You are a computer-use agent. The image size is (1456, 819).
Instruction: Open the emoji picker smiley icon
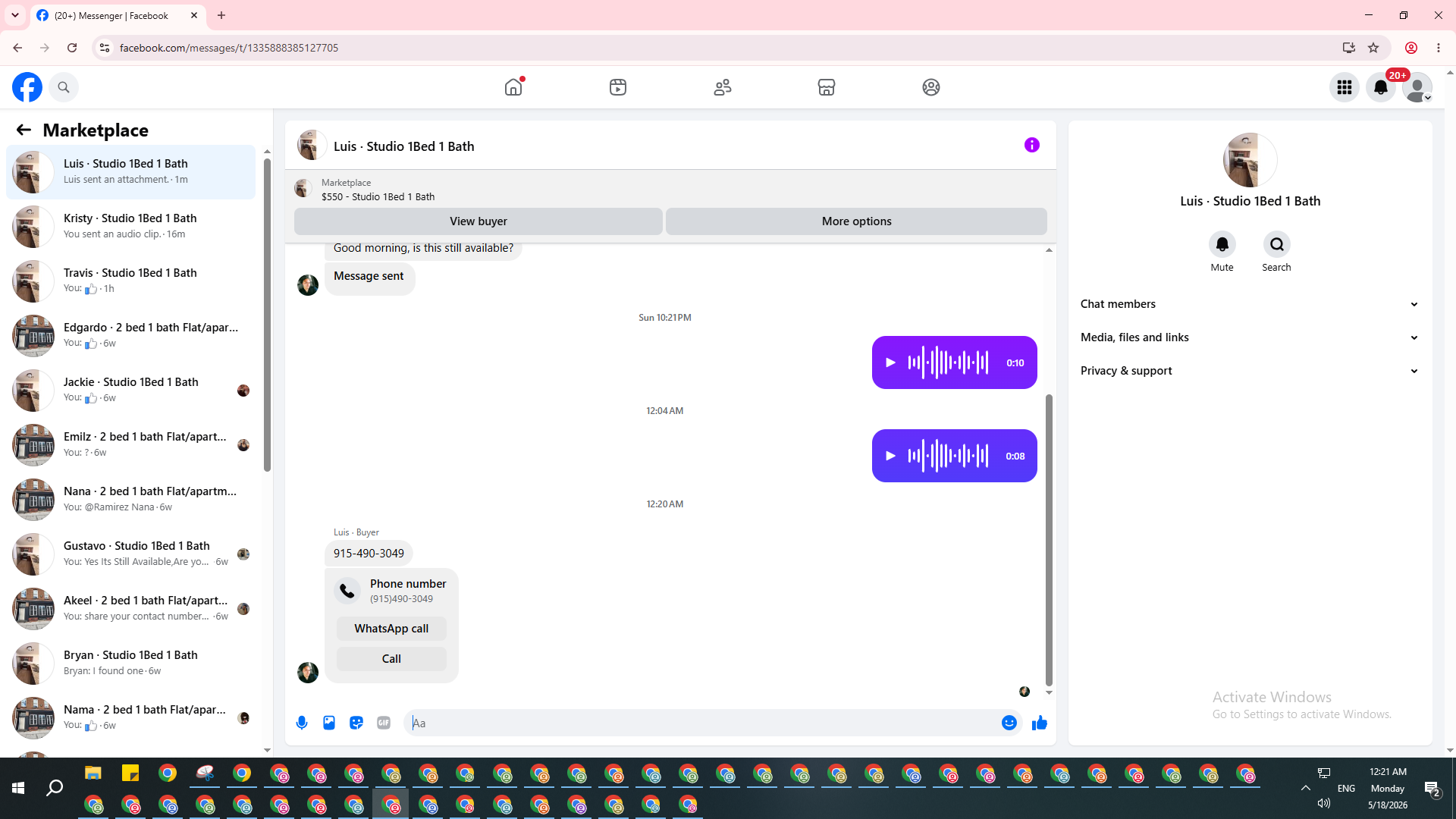(1009, 723)
